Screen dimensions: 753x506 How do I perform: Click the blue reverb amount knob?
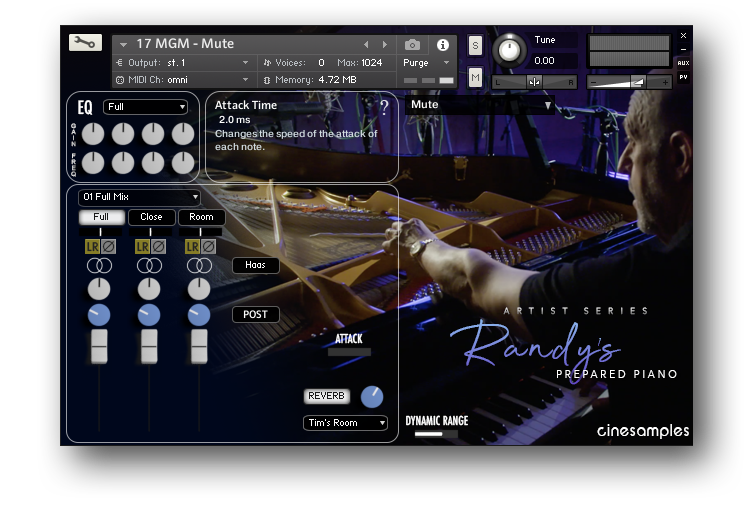[x=372, y=397]
